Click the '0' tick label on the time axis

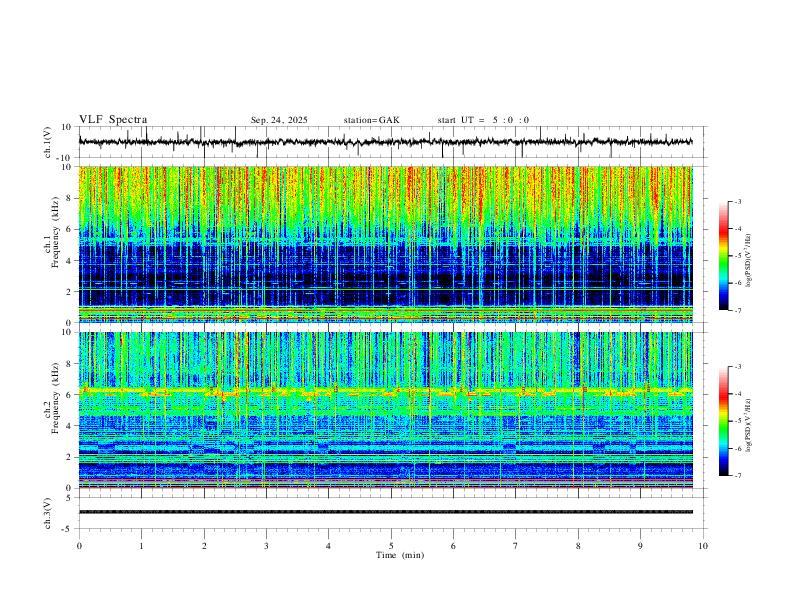79,546
